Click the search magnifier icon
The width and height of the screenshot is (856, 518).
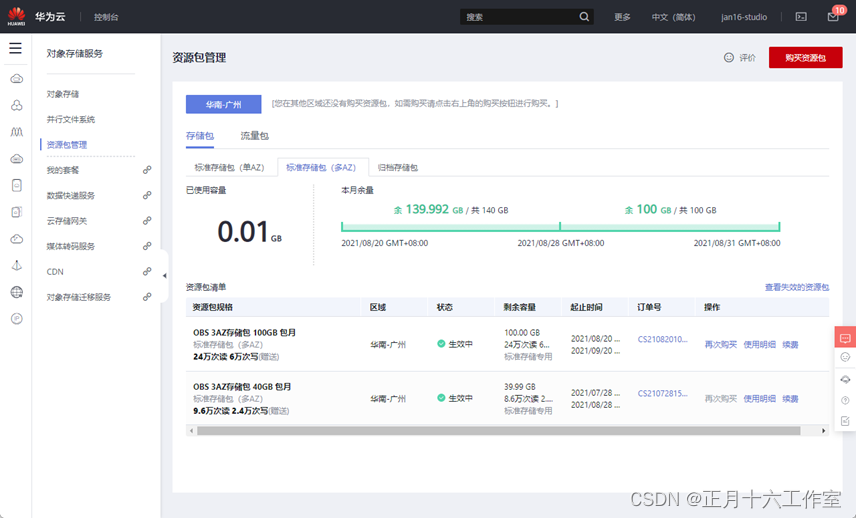point(584,17)
